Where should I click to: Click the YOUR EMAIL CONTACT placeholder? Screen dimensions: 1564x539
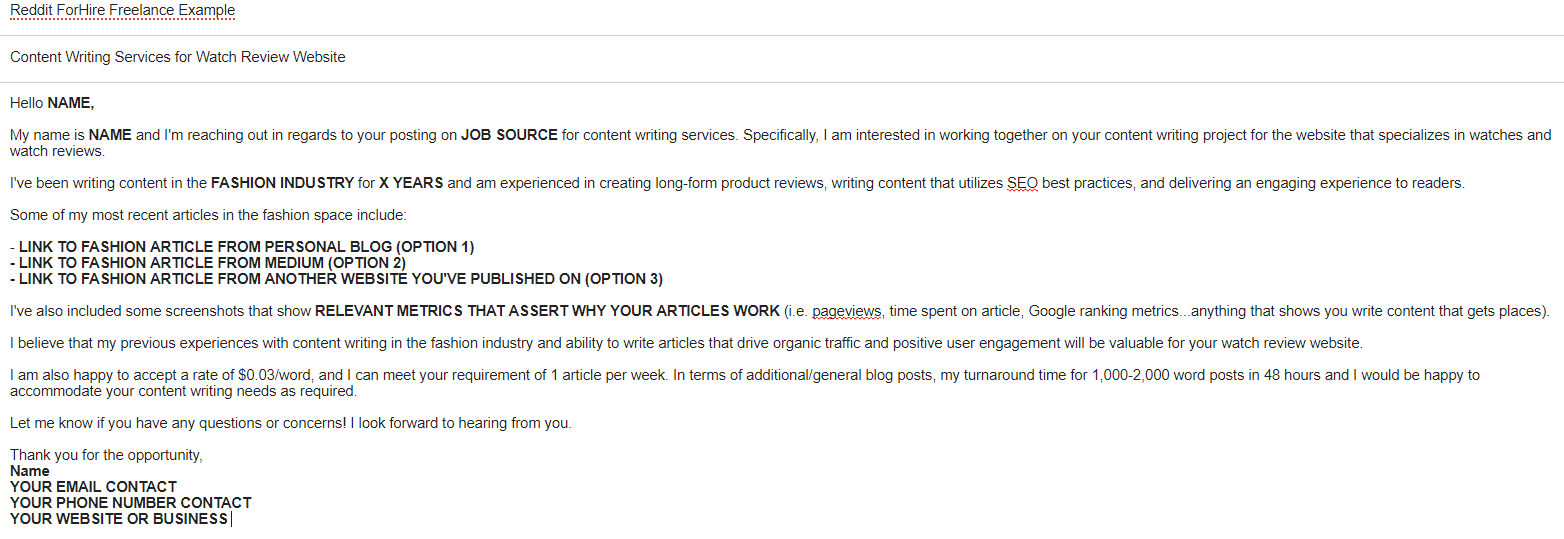pyautogui.click(x=93, y=487)
